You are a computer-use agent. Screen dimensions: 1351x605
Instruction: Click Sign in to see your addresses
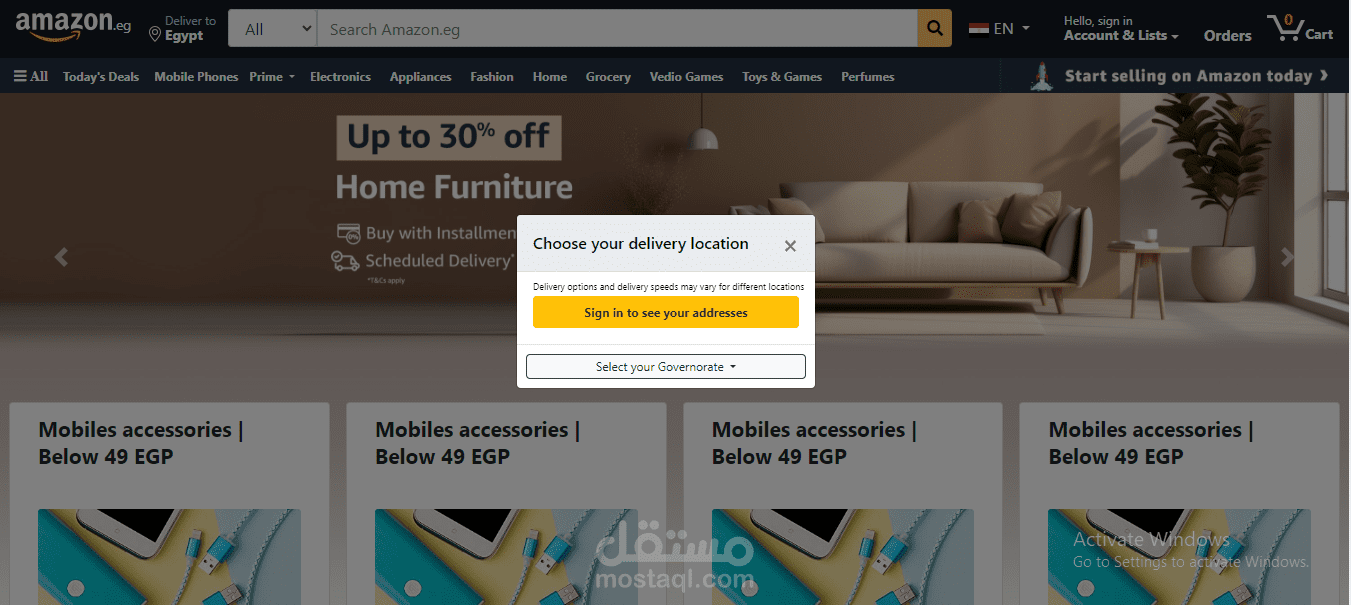pos(666,312)
